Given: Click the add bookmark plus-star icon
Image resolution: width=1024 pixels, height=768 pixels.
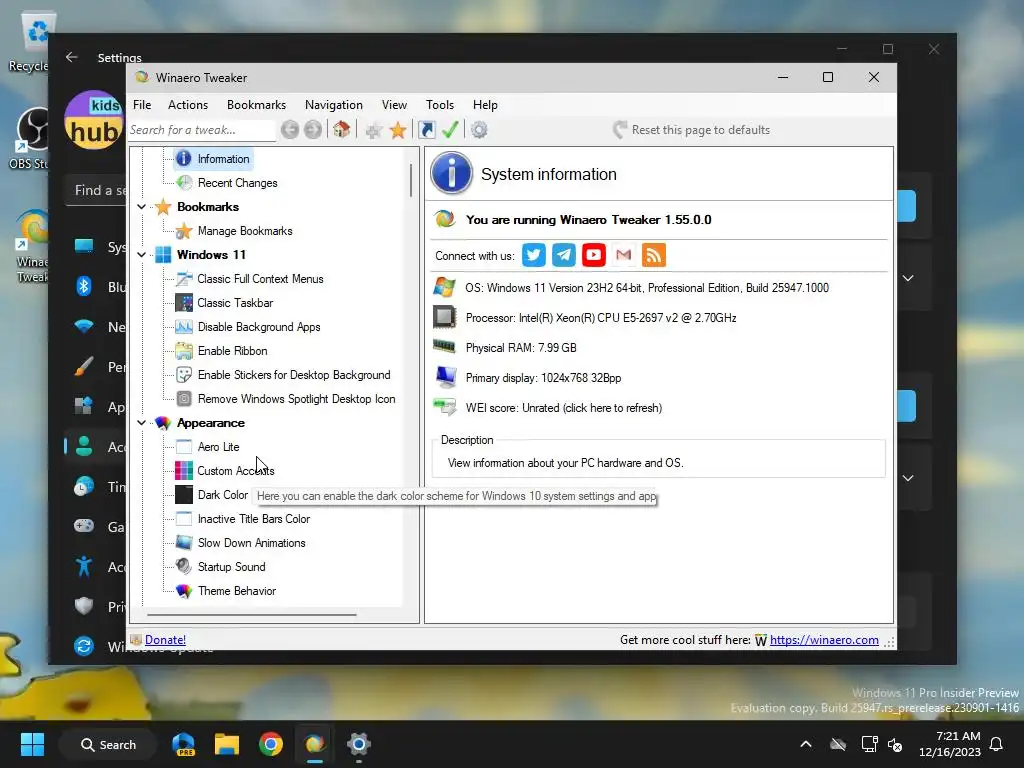Looking at the screenshot, I should pyautogui.click(x=374, y=130).
